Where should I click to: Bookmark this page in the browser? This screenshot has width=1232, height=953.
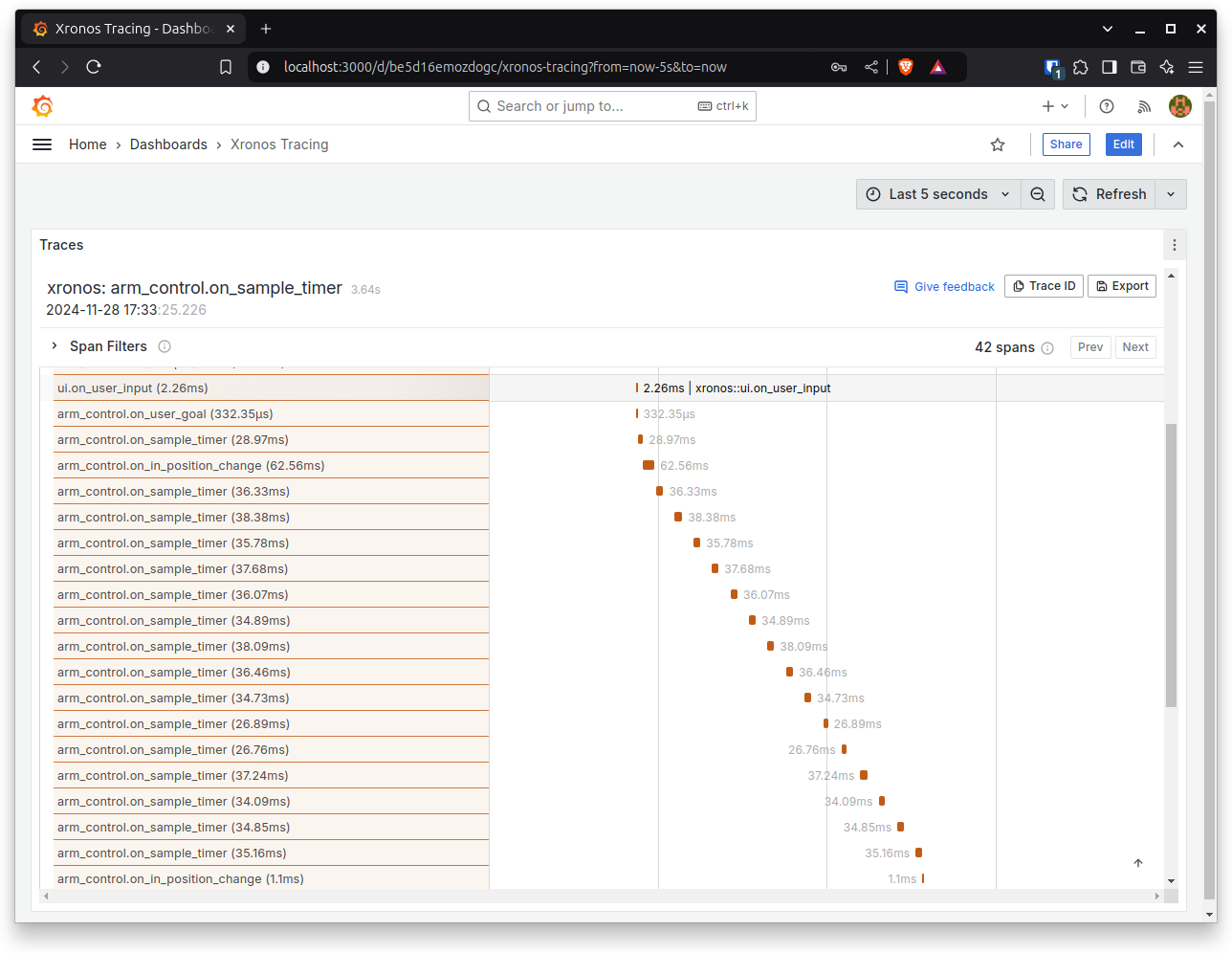click(x=226, y=67)
